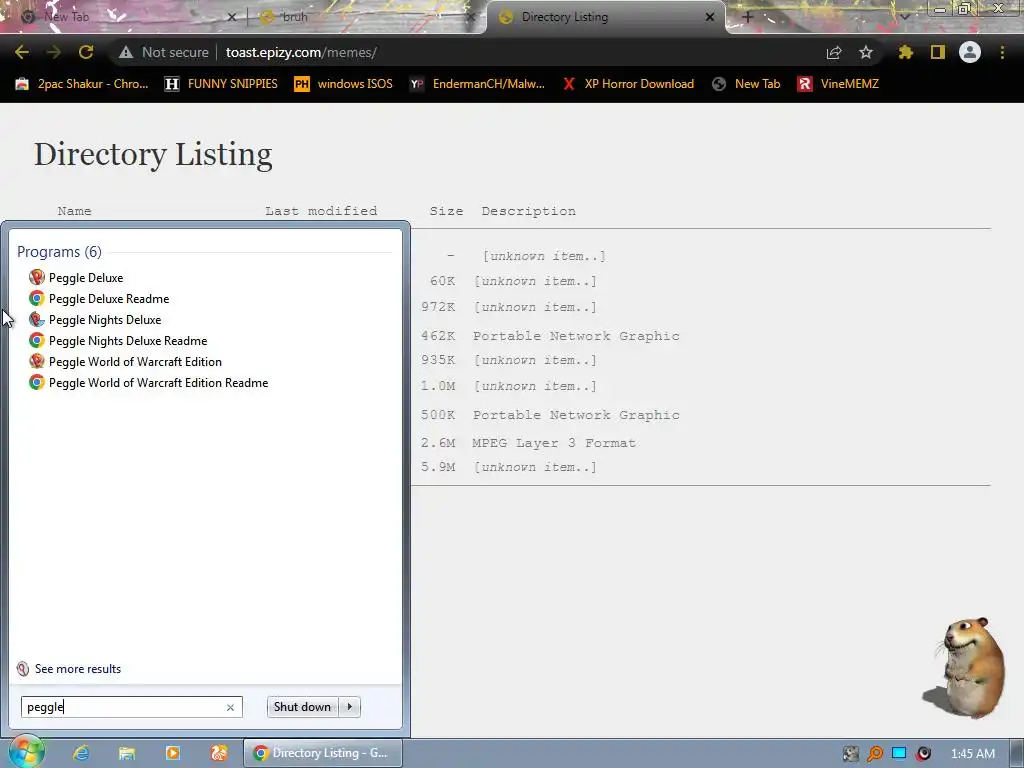Image resolution: width=1024 pixels, height=768 pixels.
Task: Open VineMEMZ bookmark
Action: pyautogui.click(x=838, y=84)
